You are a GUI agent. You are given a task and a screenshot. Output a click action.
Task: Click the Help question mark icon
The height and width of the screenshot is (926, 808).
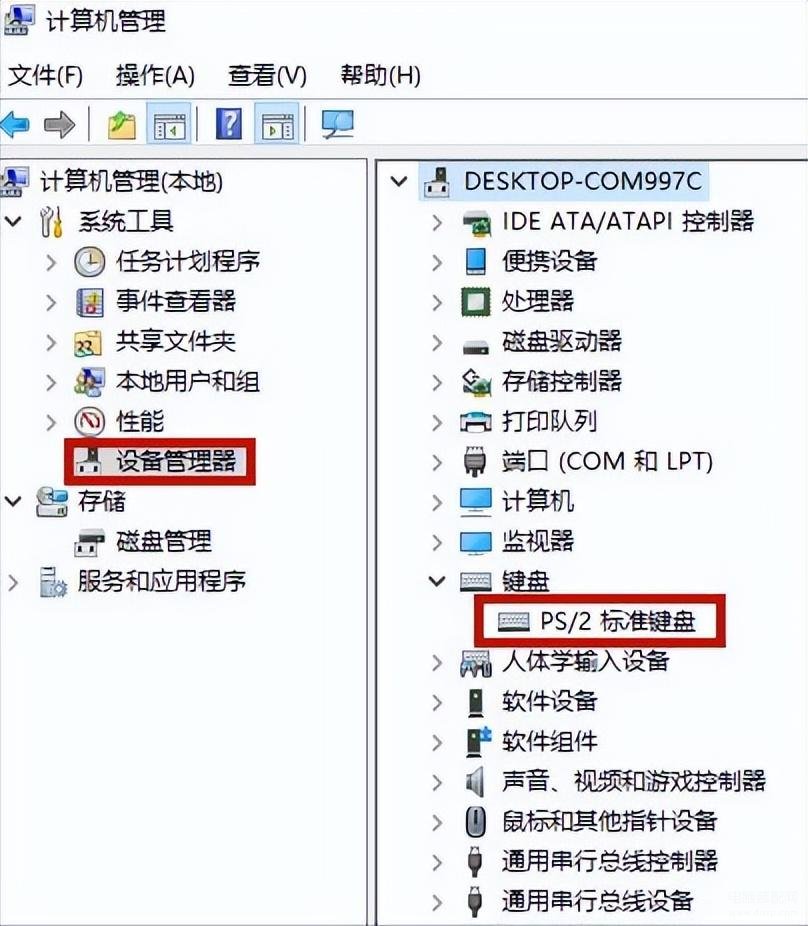click(x=229, y=123)
